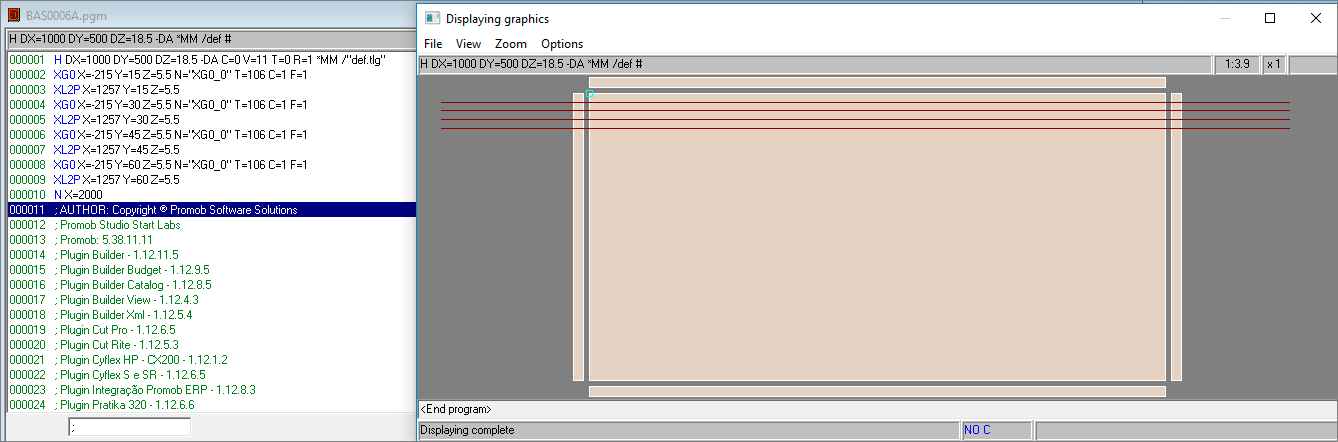Select line Plugin Integração Promob ERP

tap(211, 390)
